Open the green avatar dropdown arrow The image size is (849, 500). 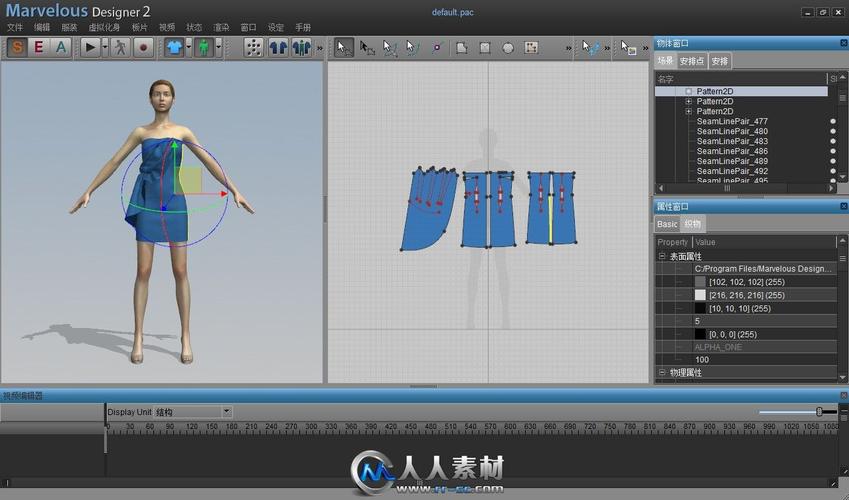click(x=218, y=48)
